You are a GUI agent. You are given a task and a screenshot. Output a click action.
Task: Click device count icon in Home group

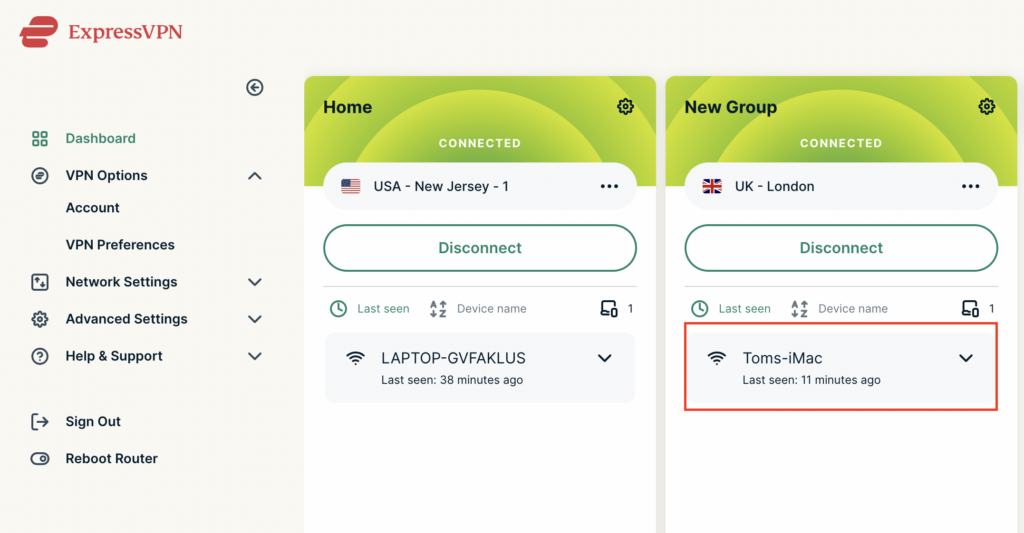point(609,308)
